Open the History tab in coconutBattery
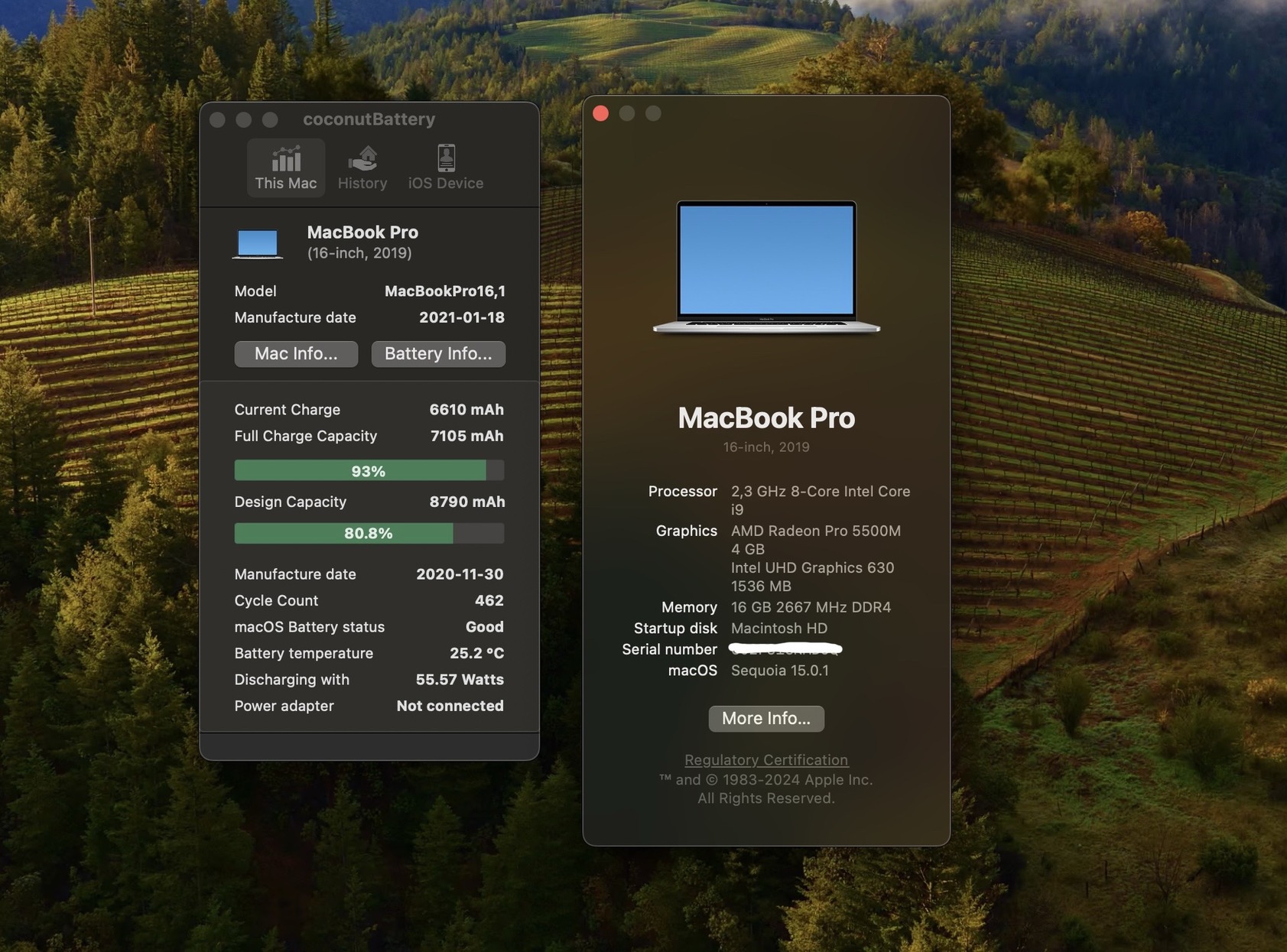This screenshot has width=1287, height=952. [362, 167]
